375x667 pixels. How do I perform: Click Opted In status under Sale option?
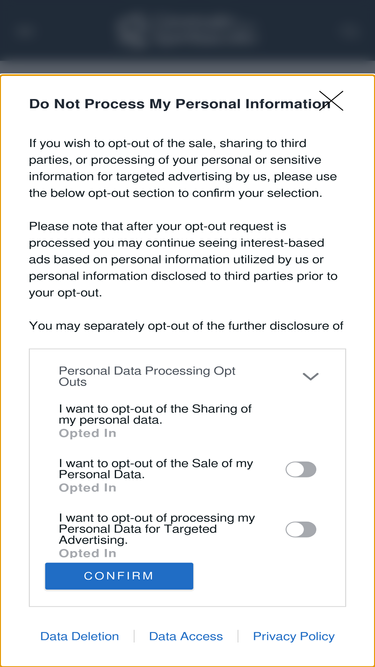point(87,488)
